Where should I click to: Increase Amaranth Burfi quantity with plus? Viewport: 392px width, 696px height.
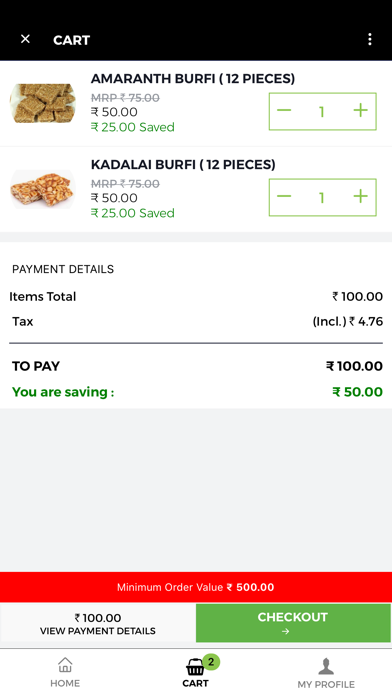pyautogui.click(x=360, y=111)
